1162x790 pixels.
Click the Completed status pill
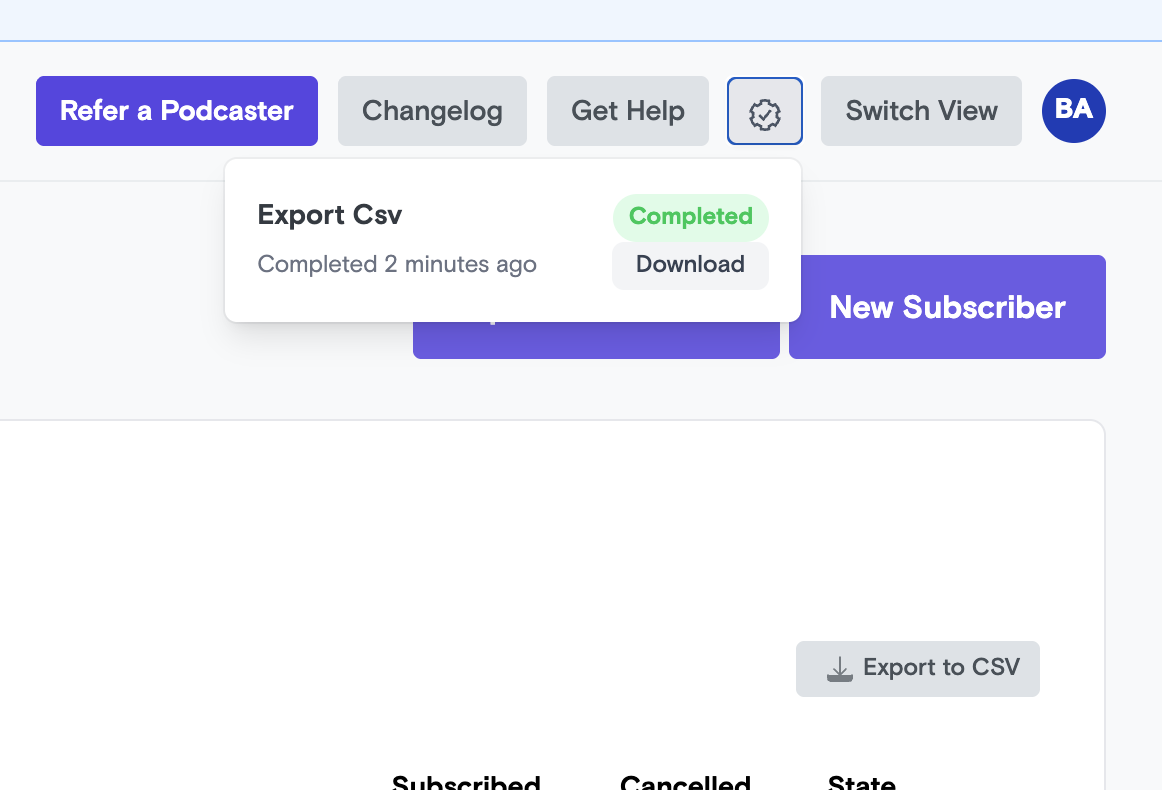(x=691, y=217)
